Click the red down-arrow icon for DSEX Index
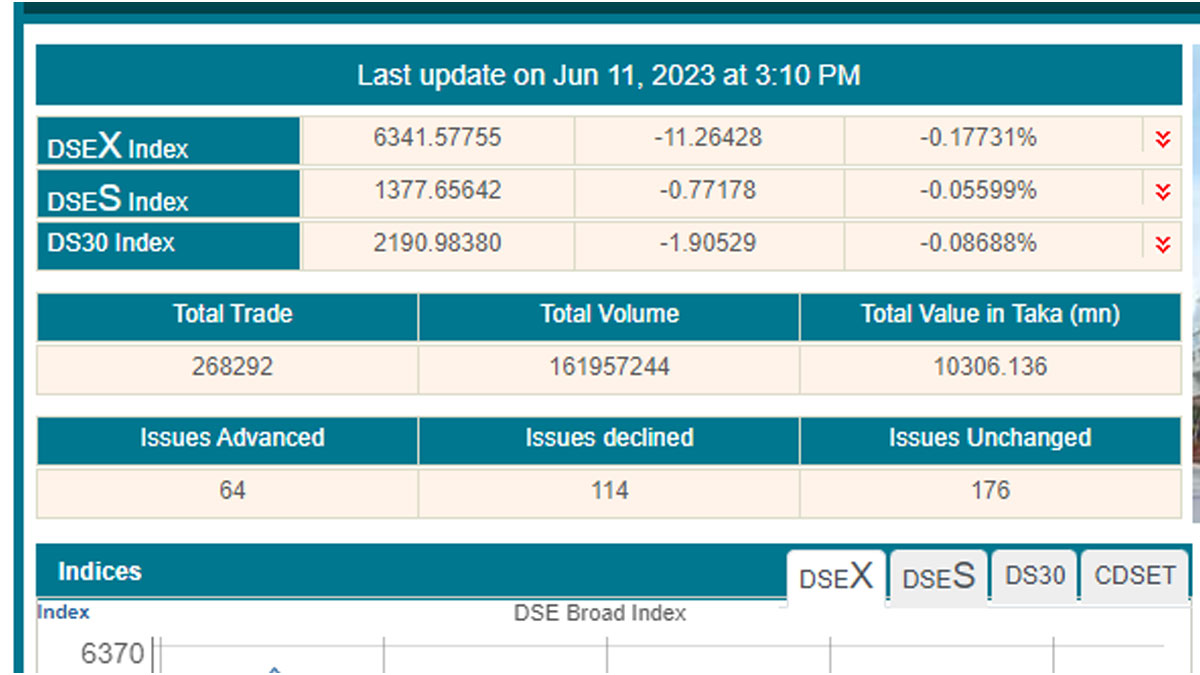The image size is (1200, 675). [1162, 140]
